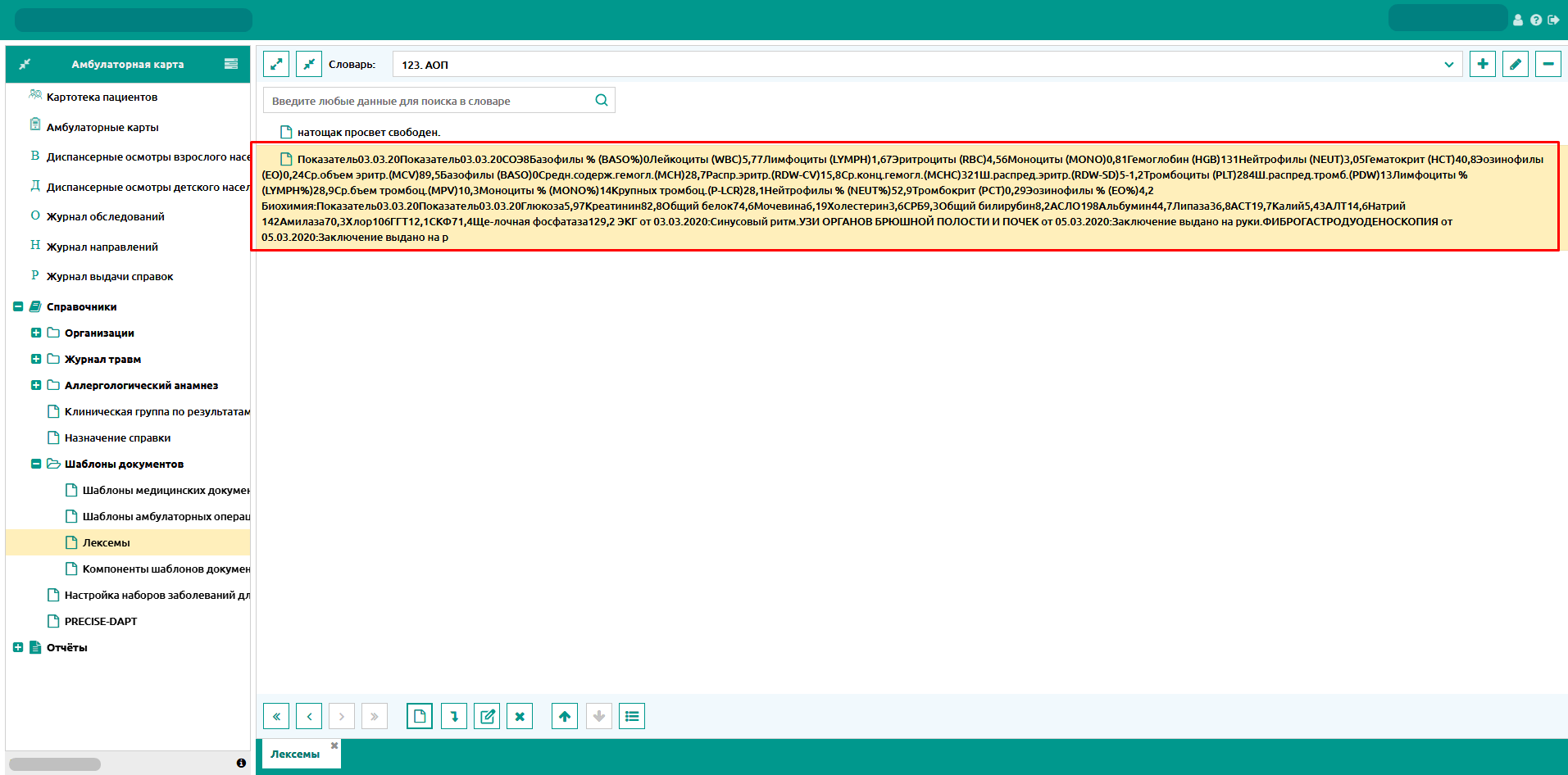Click the collapse-all arrows icon near Словарь
Viewport: 1568px width, 775px height.
tap(309, 64)
